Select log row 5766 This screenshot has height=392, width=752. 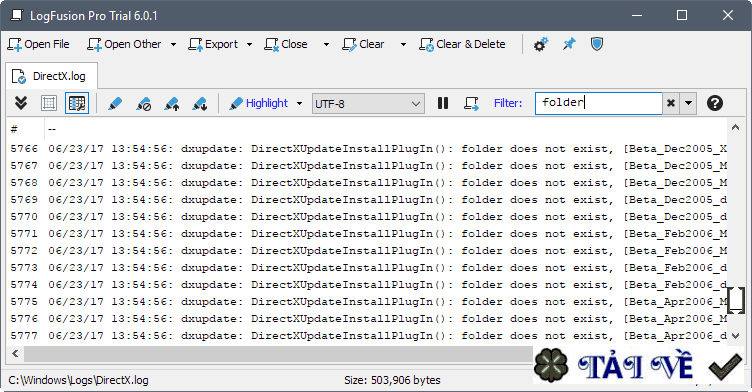tap(368, 149)
